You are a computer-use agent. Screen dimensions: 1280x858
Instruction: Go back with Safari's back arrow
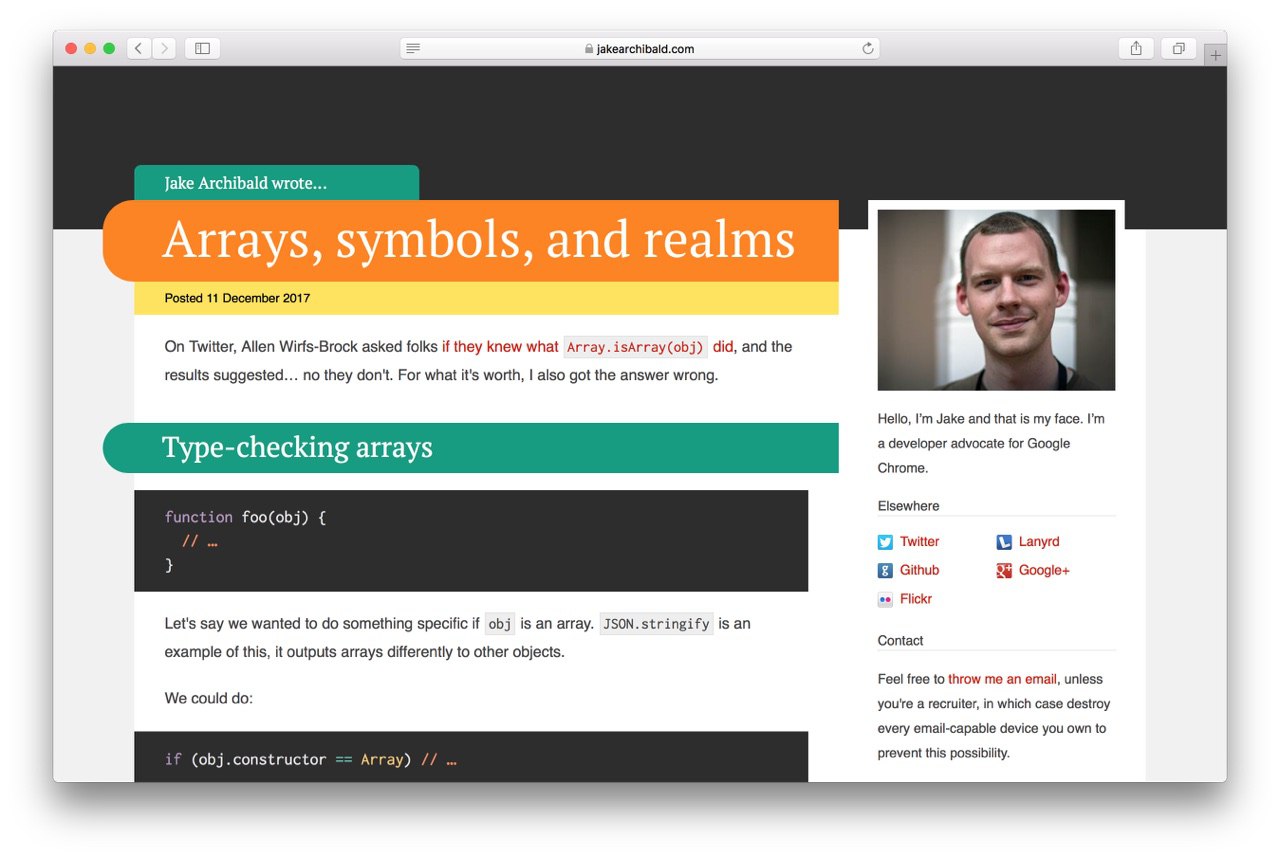click(x=139, y=48)
